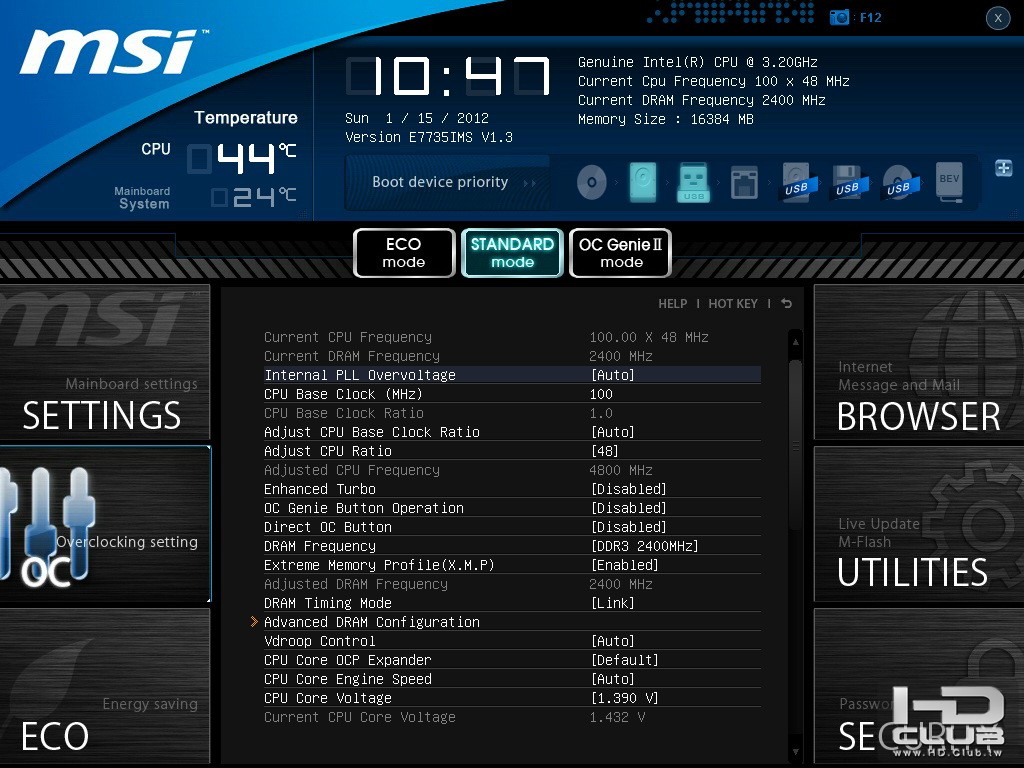Click the CPU Base Clock value 100

tap(601, 394)
